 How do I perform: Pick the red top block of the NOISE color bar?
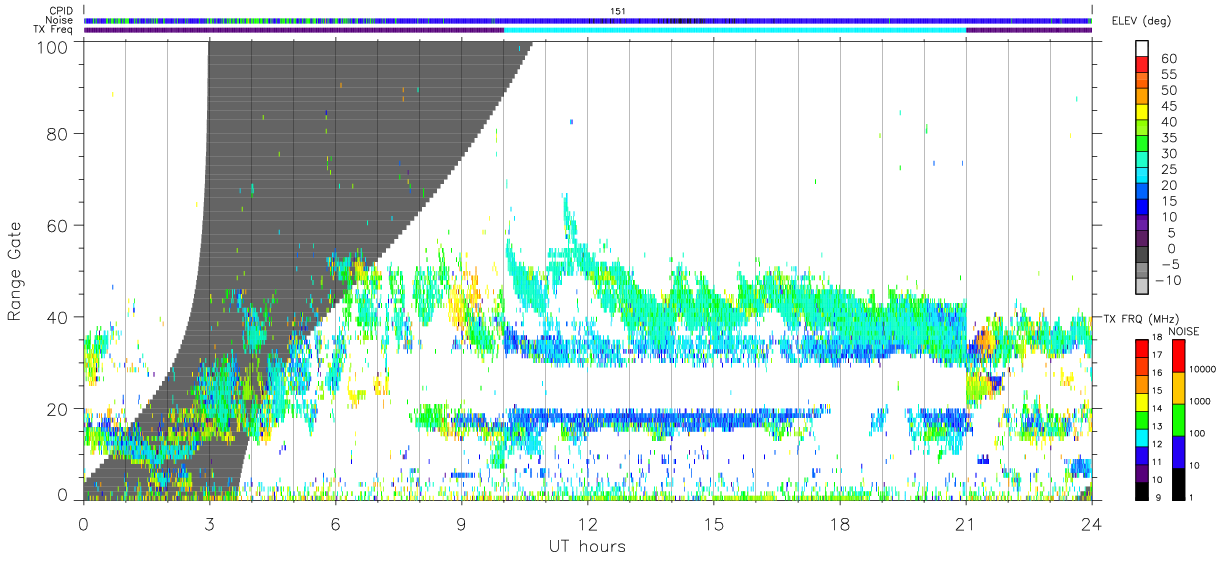(1177, 356)
